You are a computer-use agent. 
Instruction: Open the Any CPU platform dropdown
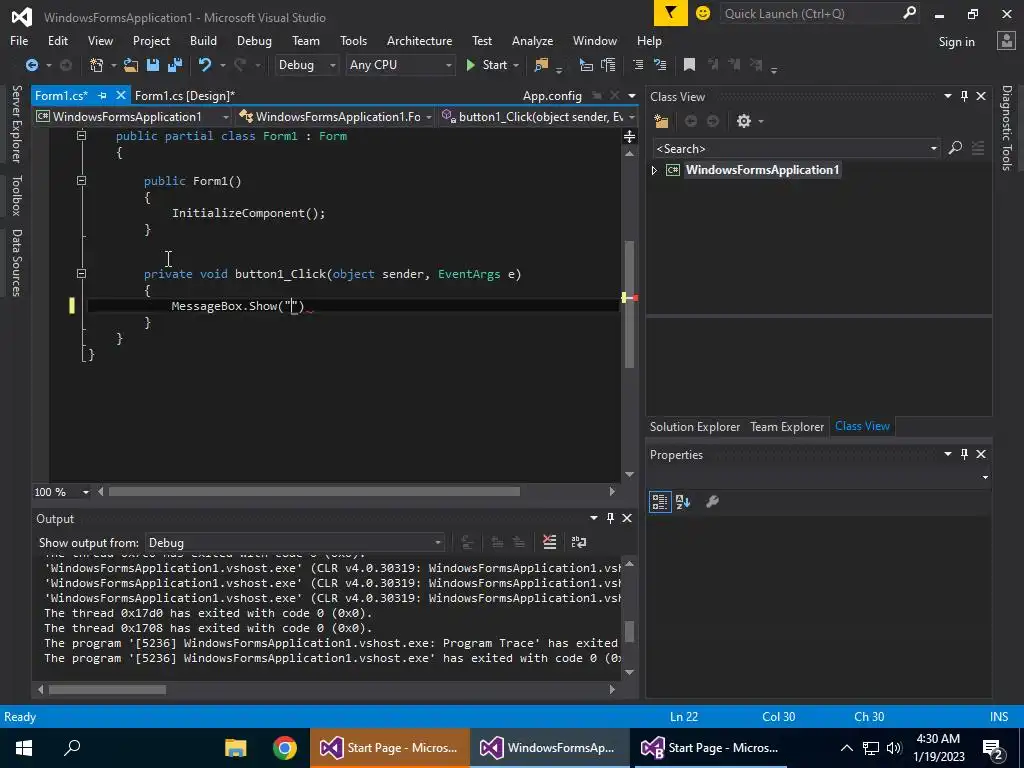pyautogui.click(x=400, y=65)
